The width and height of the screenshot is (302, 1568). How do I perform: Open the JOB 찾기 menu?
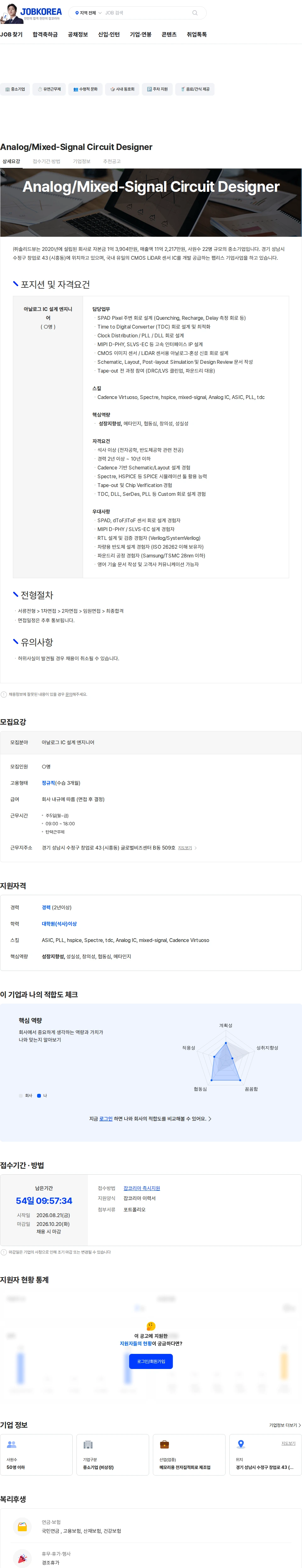12,35
